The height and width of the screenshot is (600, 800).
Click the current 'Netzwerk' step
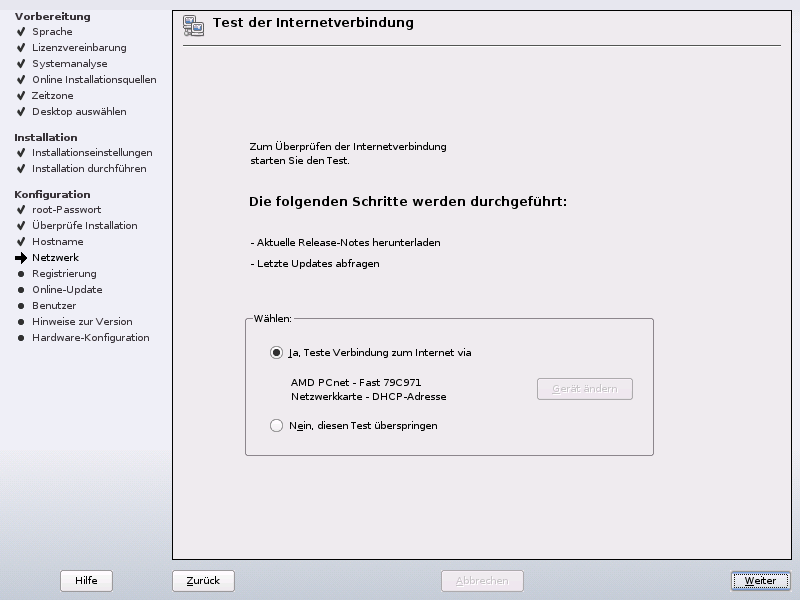click(55, 258)
